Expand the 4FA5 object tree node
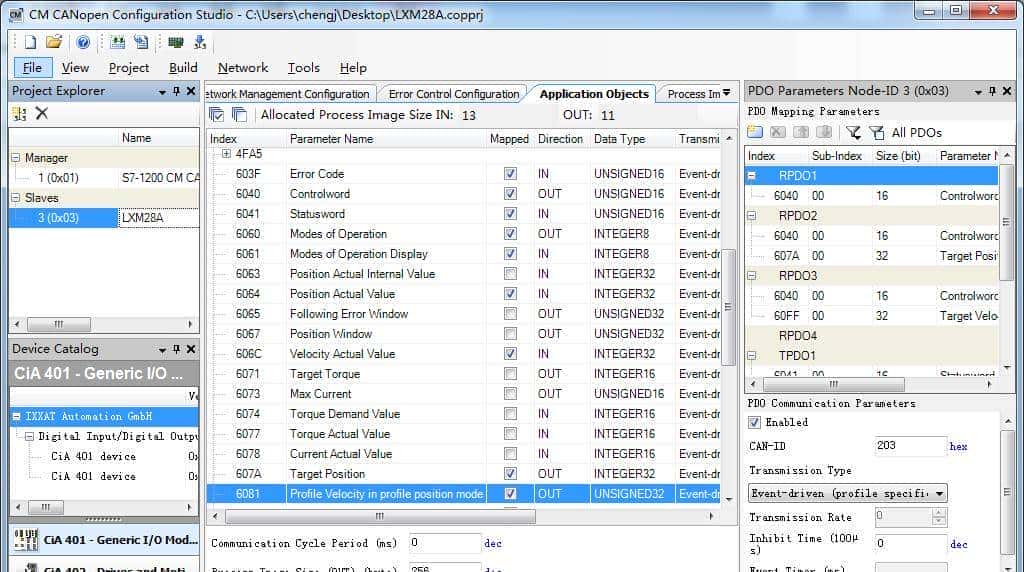1024x572 pixels. click(227, 154)
